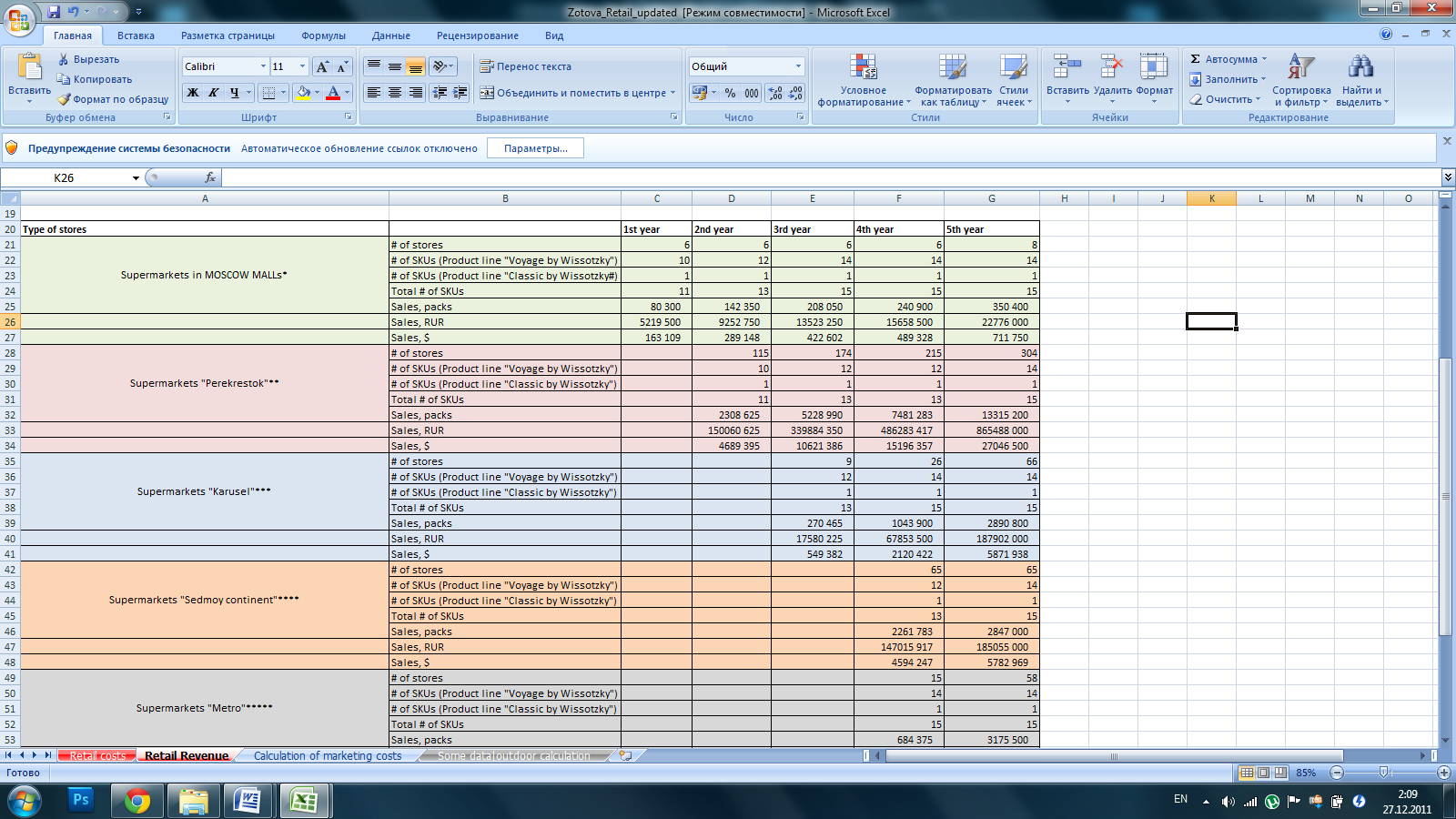
Task: Click zoom slider handle in status bar
Action: (x=1383, y=773)
